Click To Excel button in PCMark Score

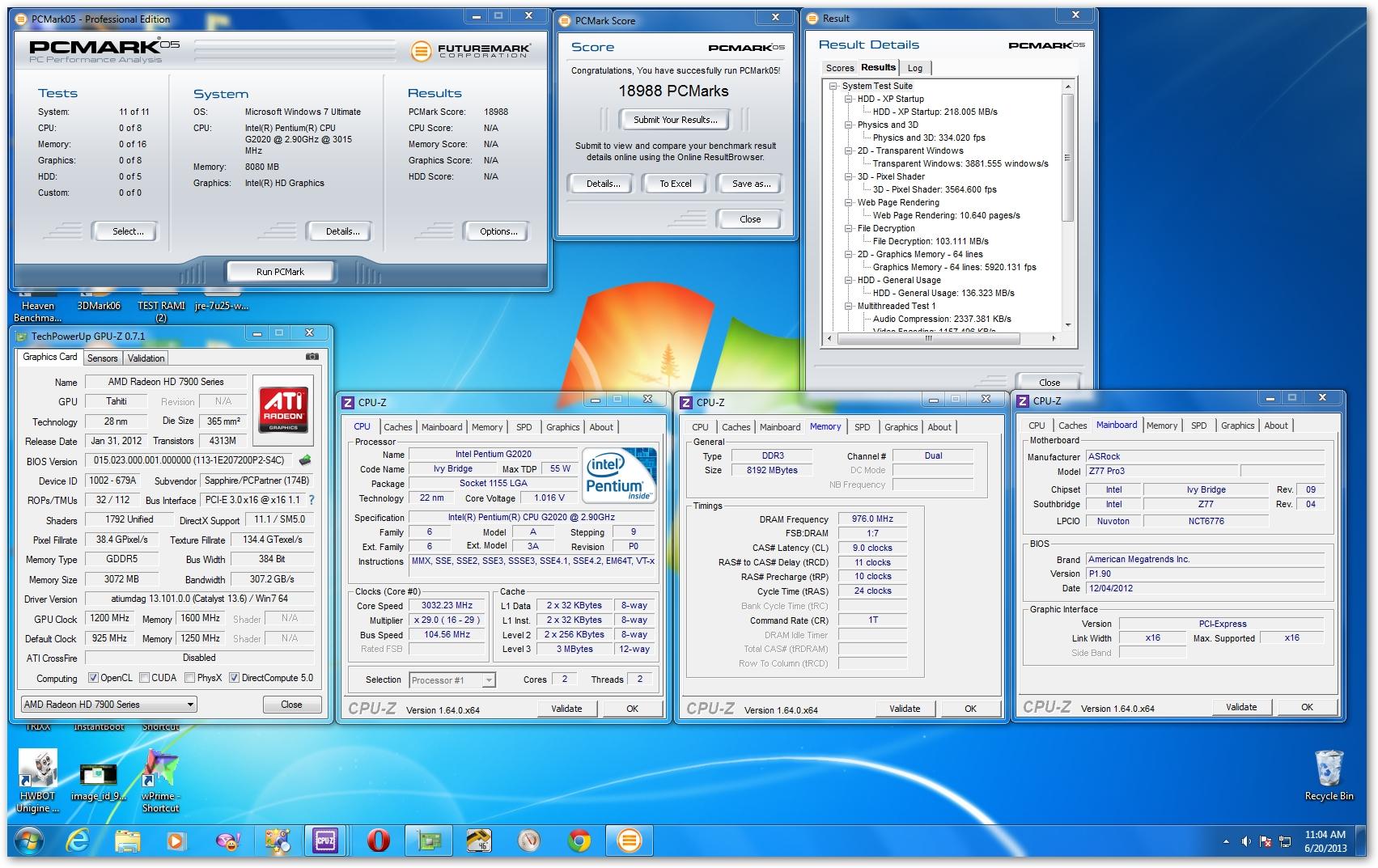coord(675,184)
